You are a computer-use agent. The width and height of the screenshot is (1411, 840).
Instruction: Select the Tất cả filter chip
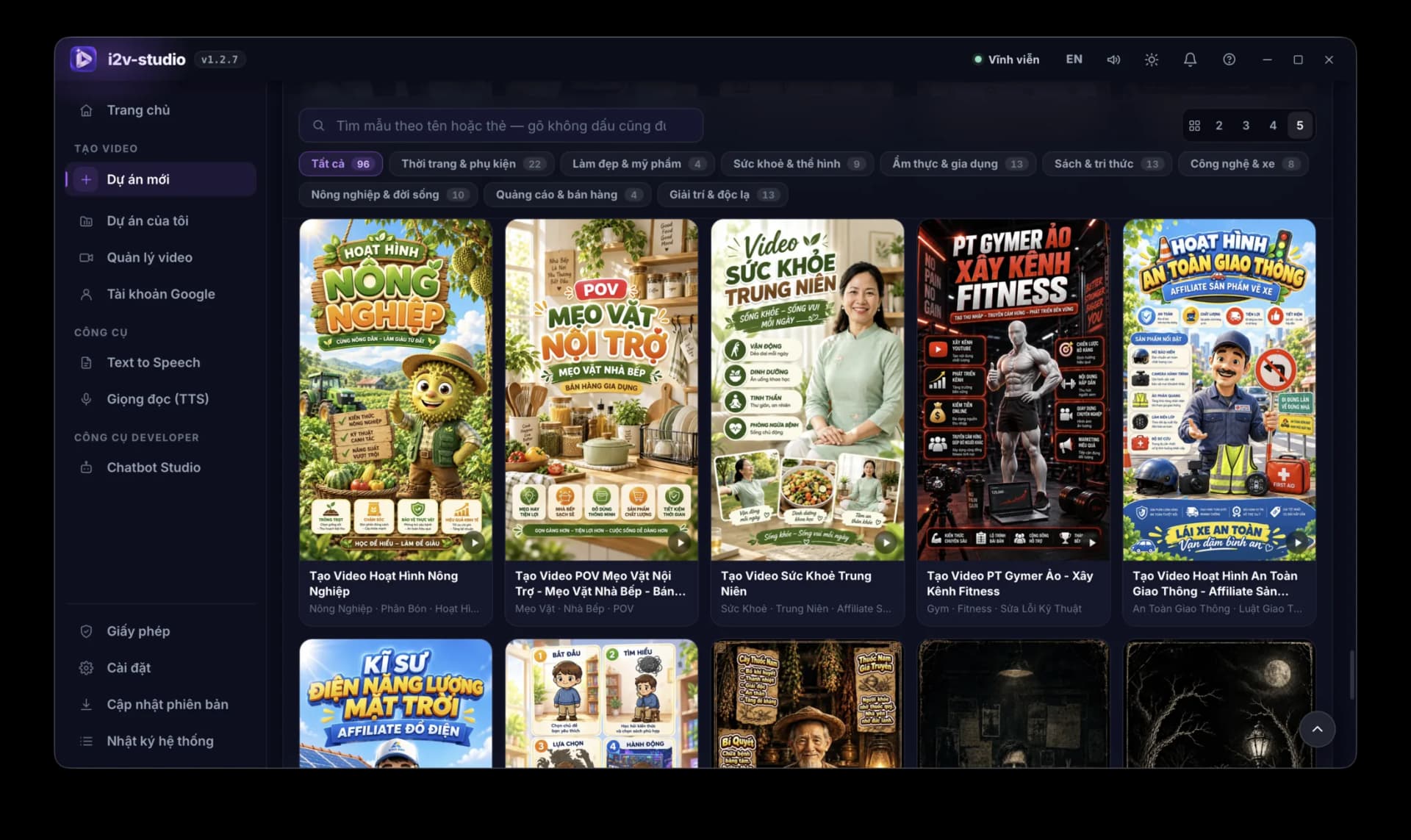coord(340,164)
